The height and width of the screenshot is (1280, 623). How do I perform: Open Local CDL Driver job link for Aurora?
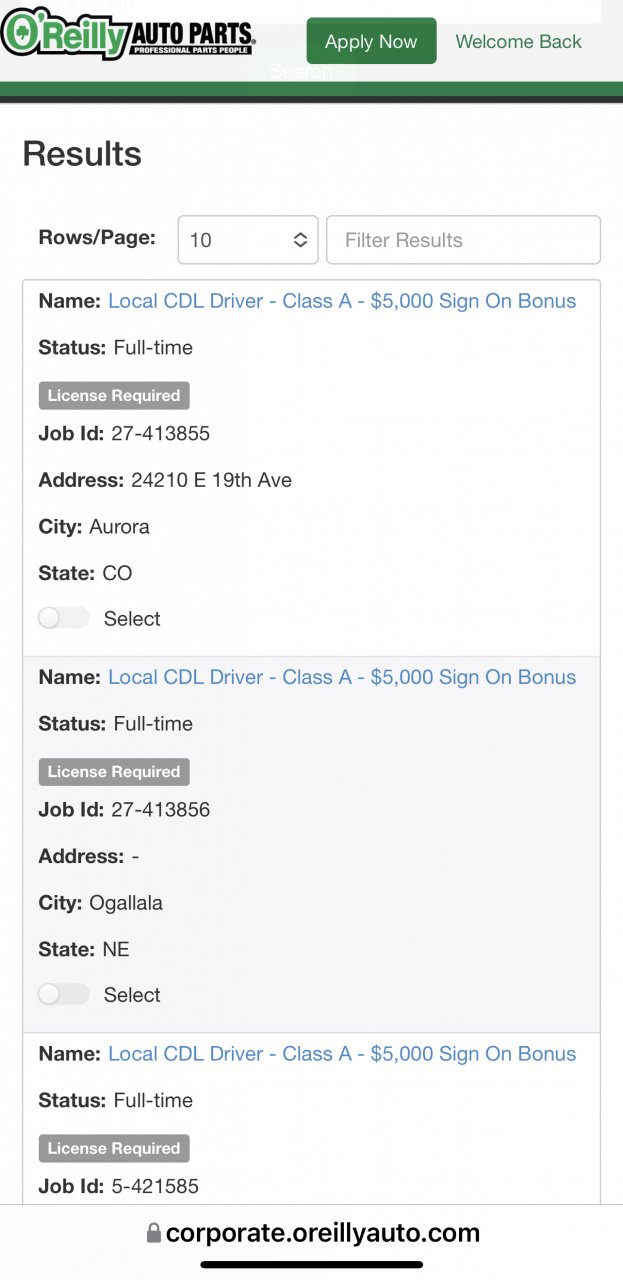pyautogui.click(x=342, y=301)
